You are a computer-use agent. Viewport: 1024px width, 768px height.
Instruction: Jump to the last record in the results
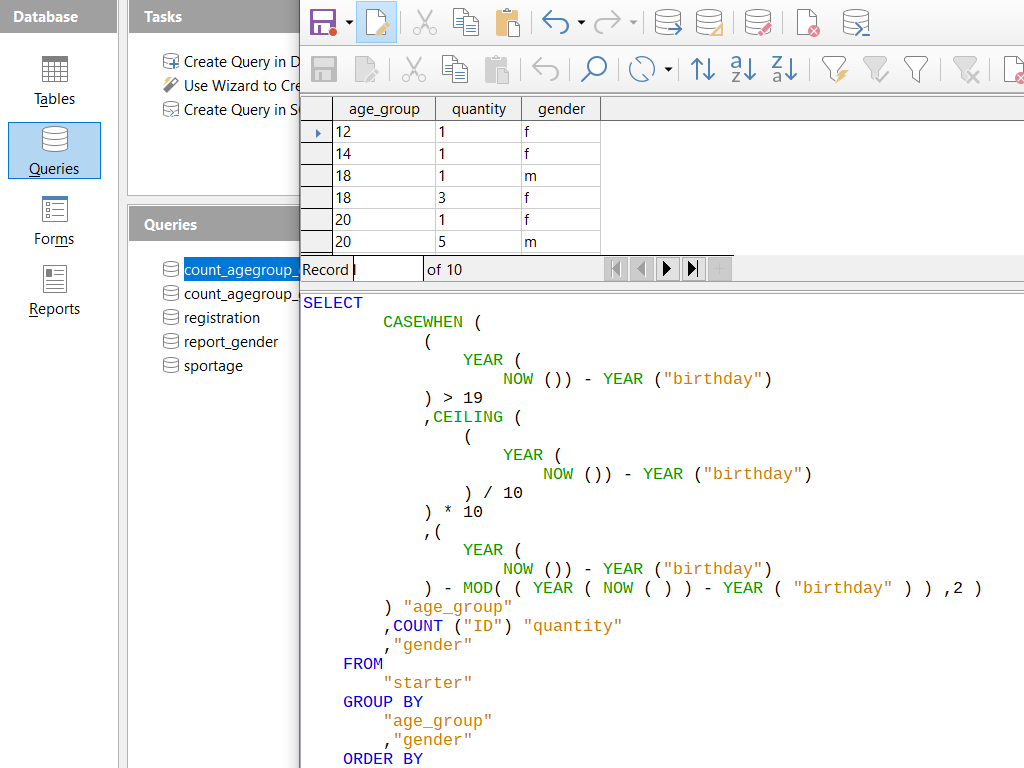[694, 268]
